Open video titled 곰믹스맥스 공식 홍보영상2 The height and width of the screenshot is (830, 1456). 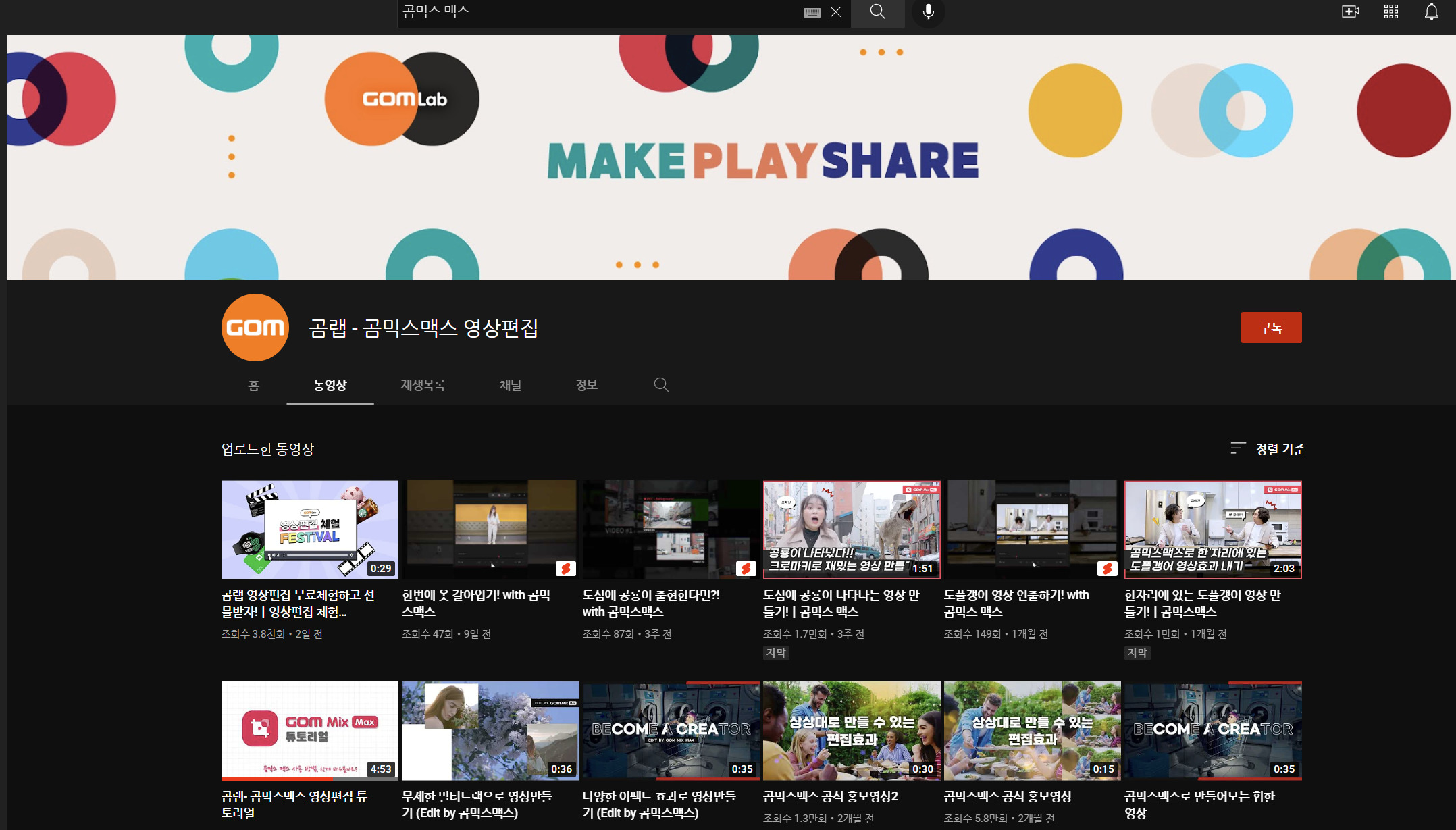click(x=830, y=796)
